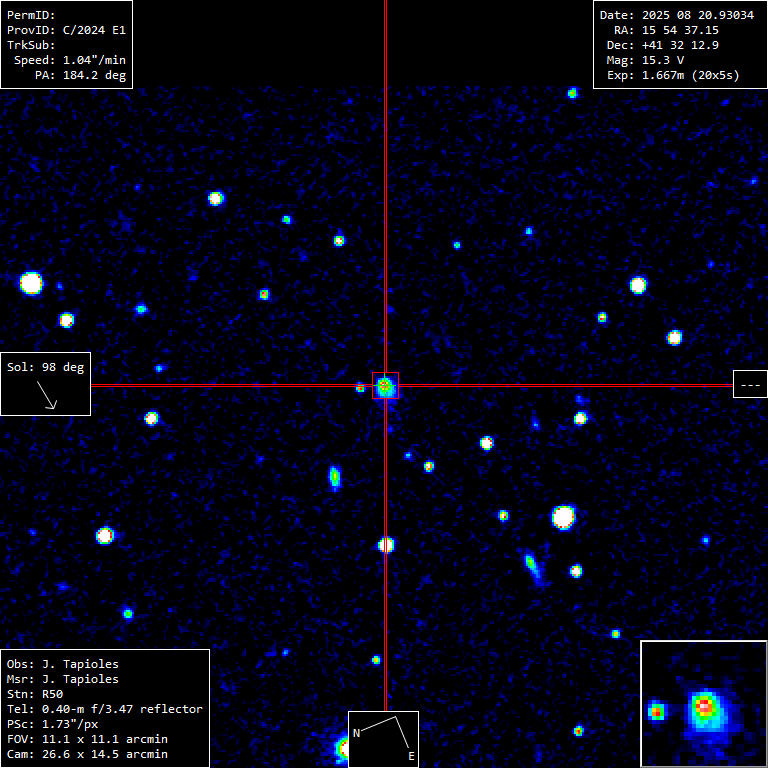
Task: Click the N/E compass orientation indicator
Action: 384,739
